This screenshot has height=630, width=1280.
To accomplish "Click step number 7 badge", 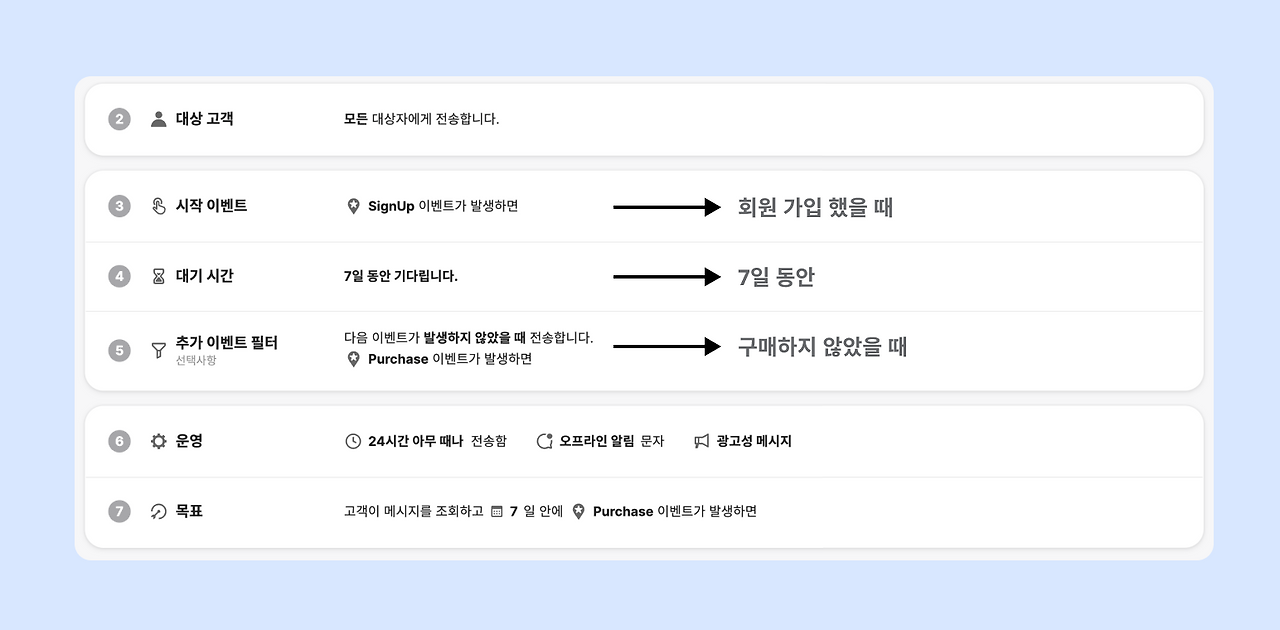I will coord(120,511).
